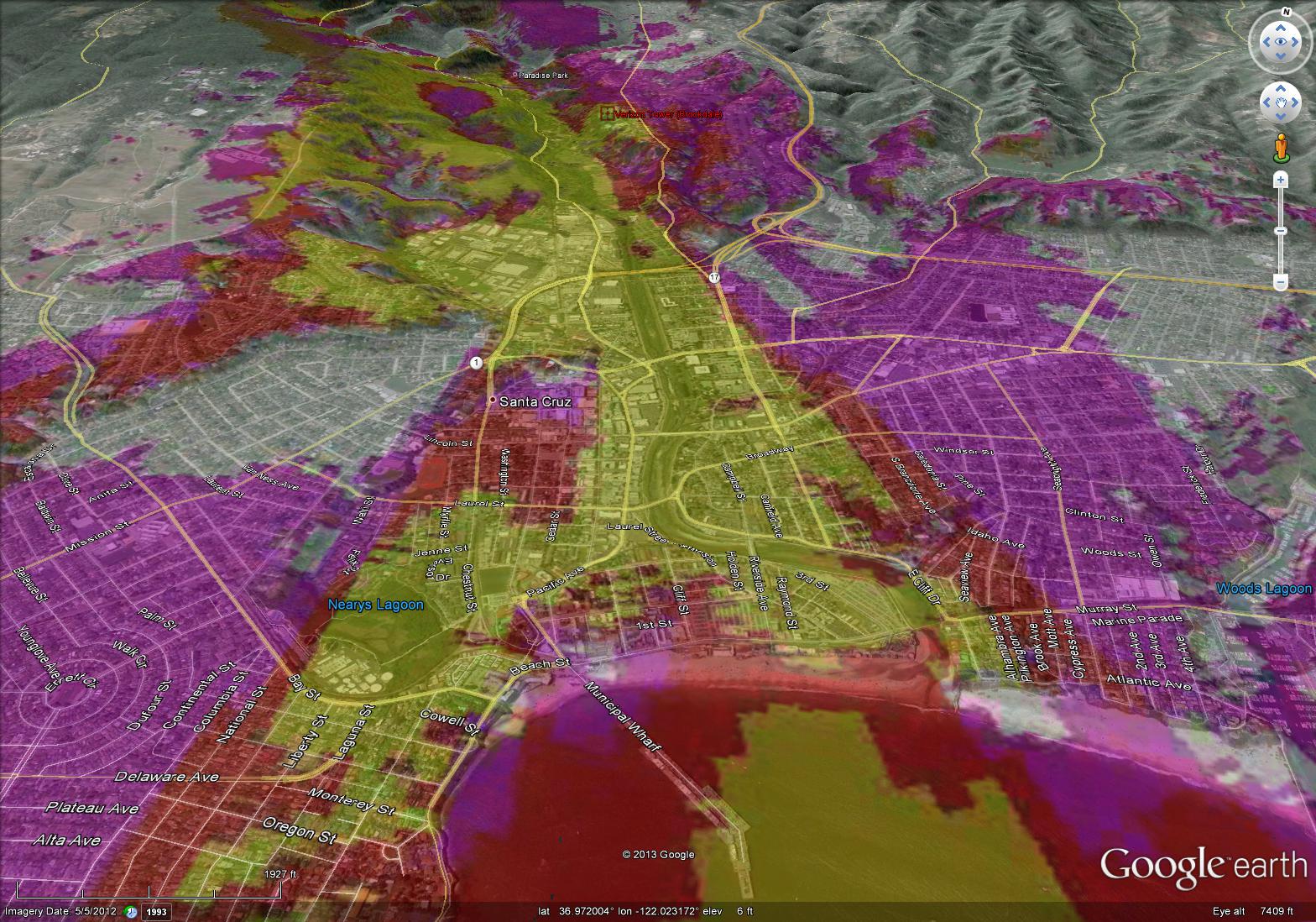Click the Woods Lagoon label

[1263, 589]
